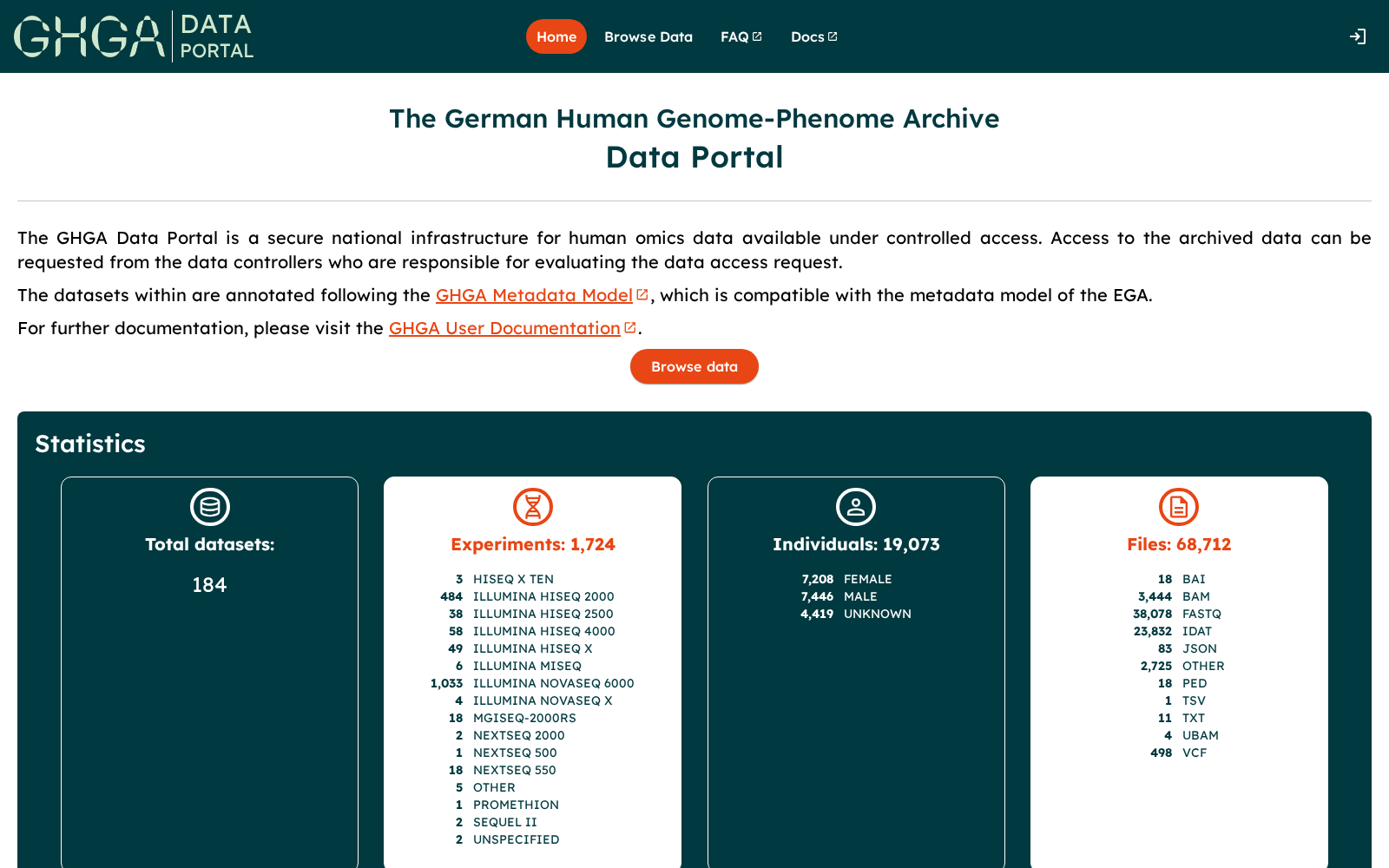The height and width of the screenshot is (868, 1389).
Task: Click the FASTQ file type row
Action: click(x=1179, y=614)
